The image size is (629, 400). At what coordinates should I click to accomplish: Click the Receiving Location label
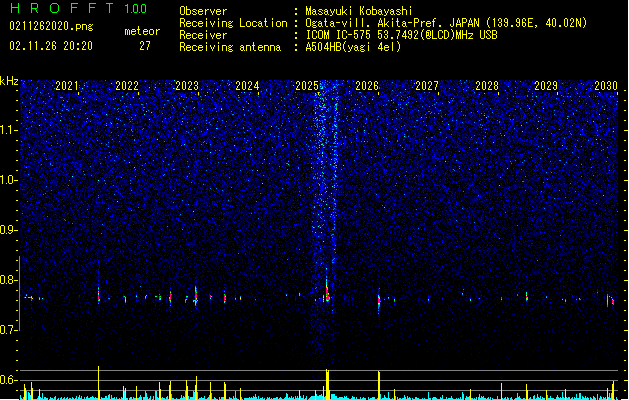tap(233, 23)
